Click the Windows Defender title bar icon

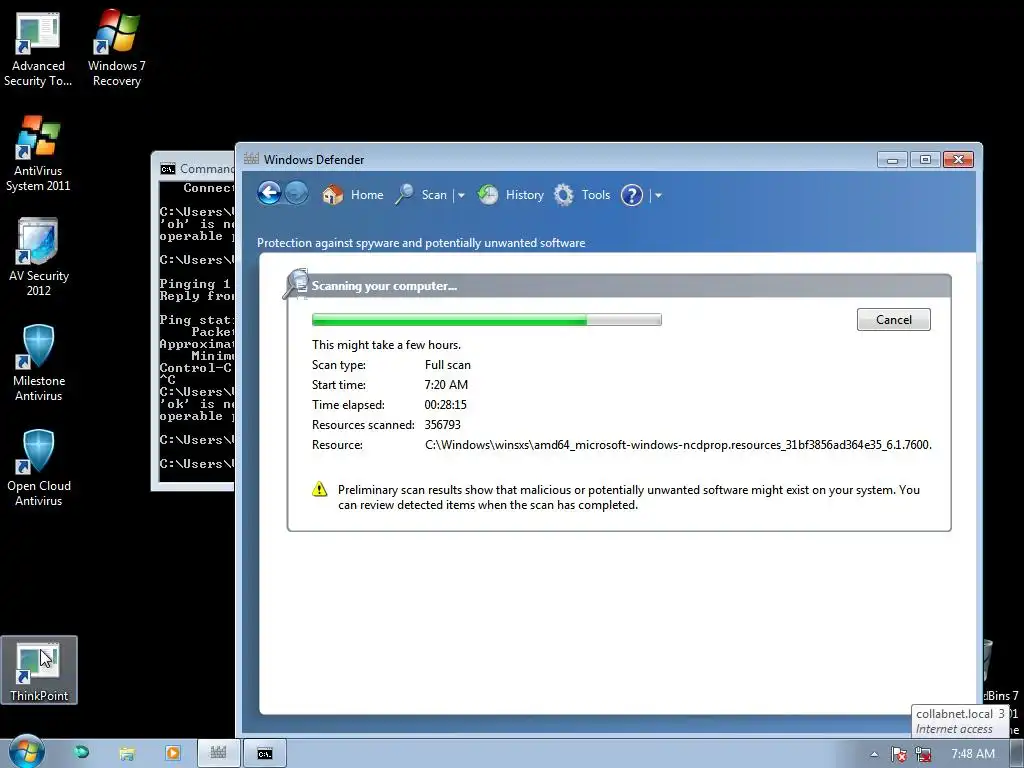251,159
